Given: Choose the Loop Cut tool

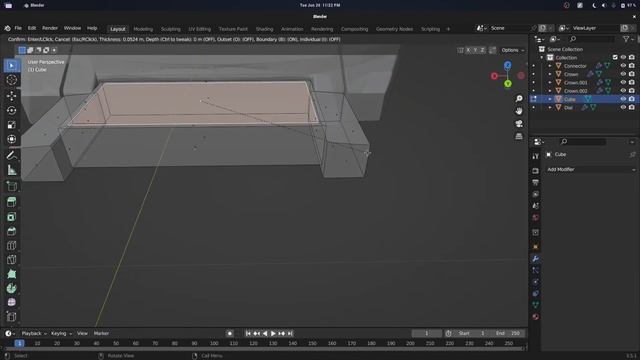Looking at the screenshot, I should tap(11, 245).
